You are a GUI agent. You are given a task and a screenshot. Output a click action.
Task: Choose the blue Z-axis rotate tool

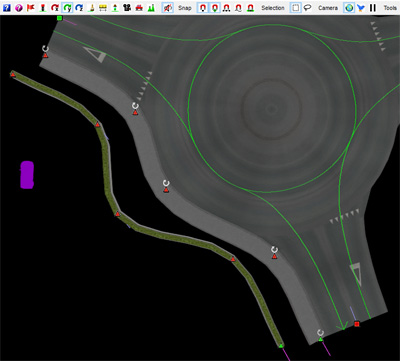pos(79,8)
